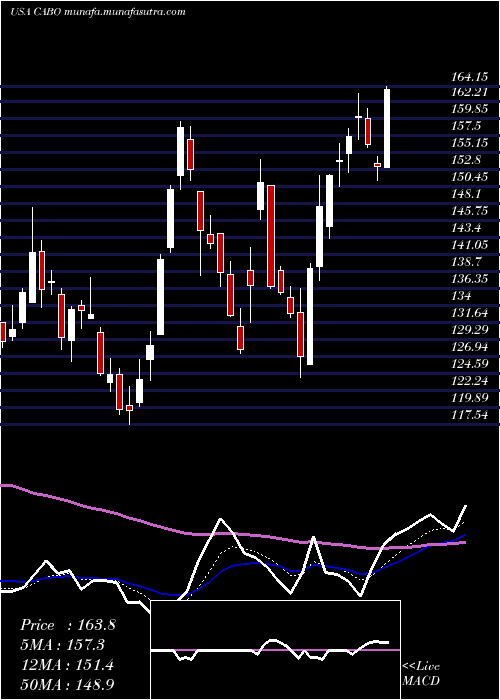Click the 126.94 price axis label
This screenshot has width=500, height=700.
(469, 347)
